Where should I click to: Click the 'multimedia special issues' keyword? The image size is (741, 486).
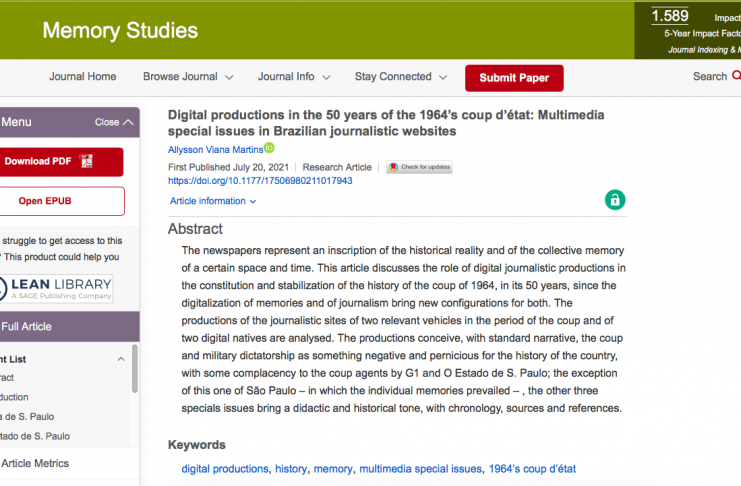(x=419, y=468)
